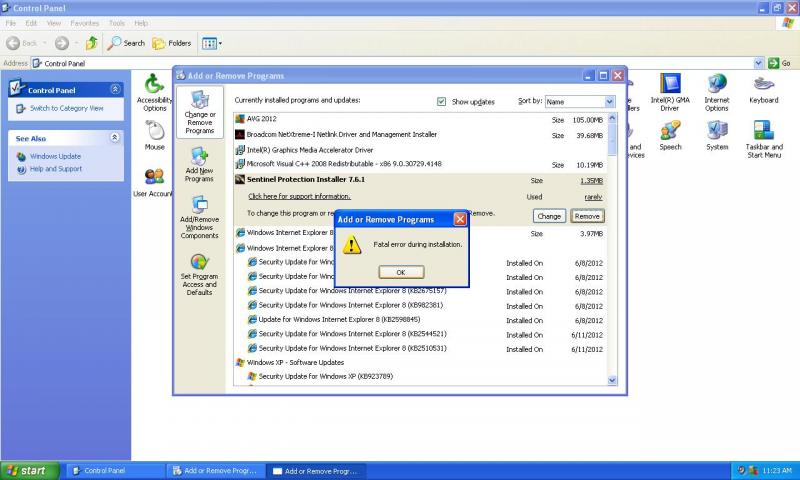Click the programs list scroll down arrow
The image size is (800, 480).
click(612, 380)
